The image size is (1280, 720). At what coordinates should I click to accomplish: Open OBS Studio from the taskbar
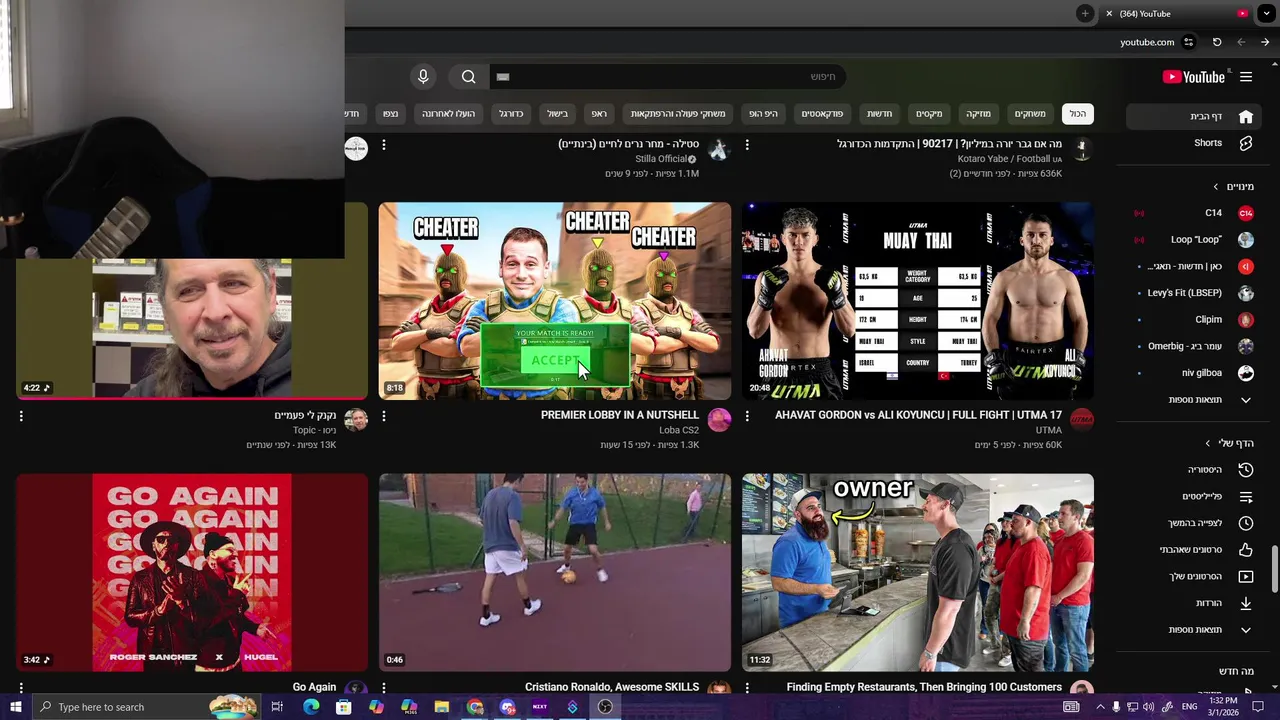tap(605, 707)
